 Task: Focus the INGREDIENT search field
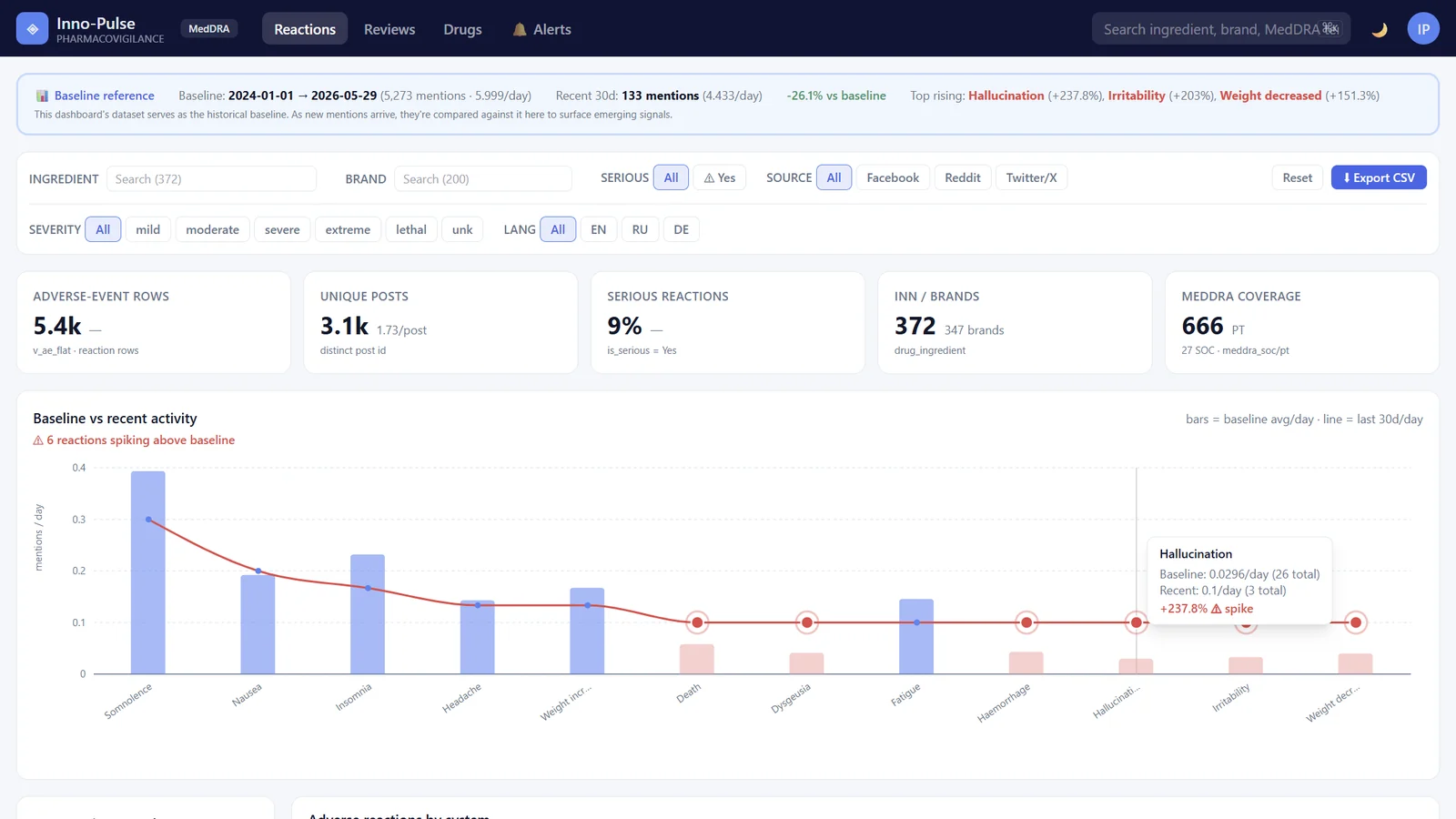(x=211, y=178)
